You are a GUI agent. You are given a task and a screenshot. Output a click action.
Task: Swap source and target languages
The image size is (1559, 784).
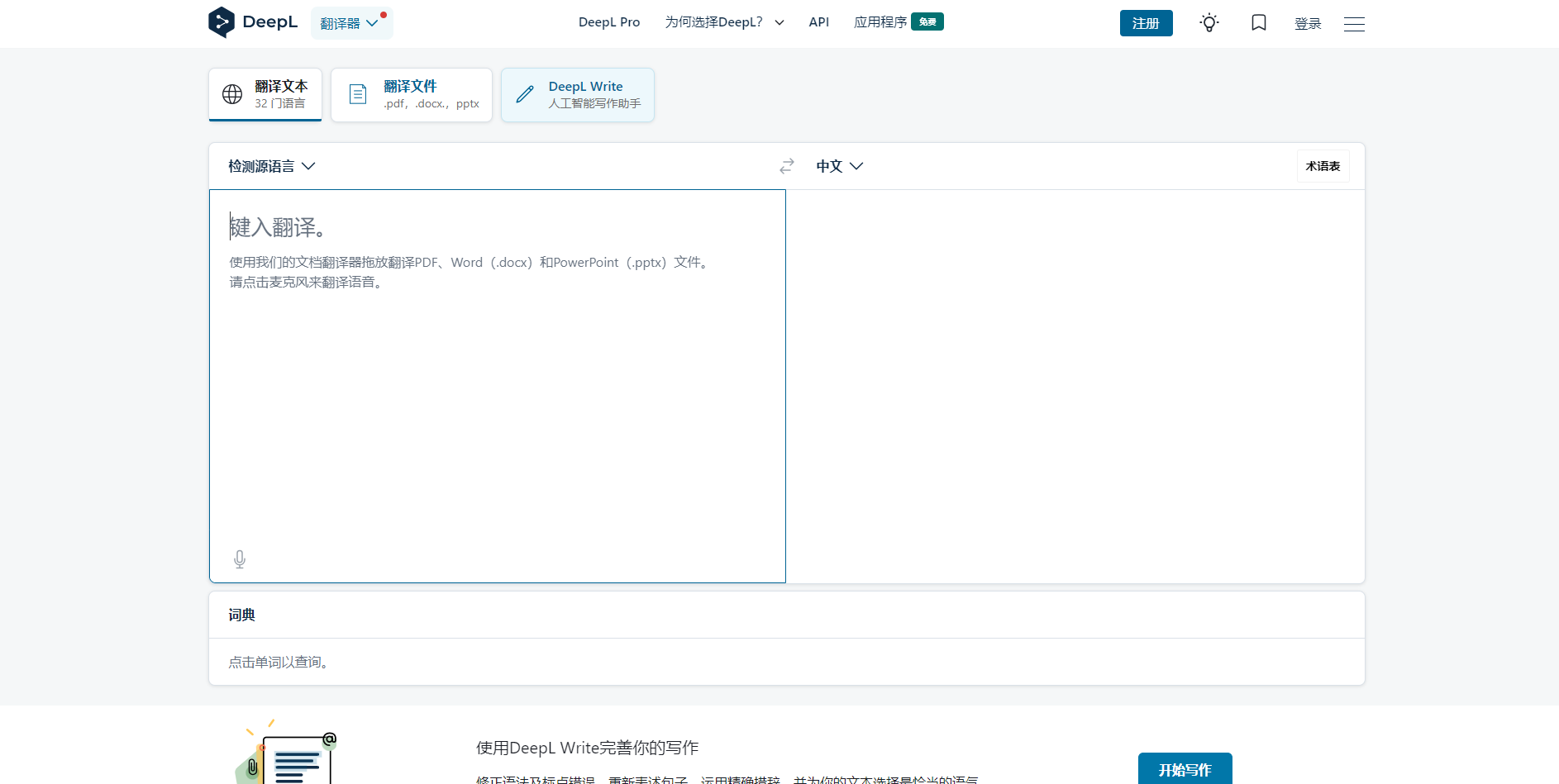(786, 166)
